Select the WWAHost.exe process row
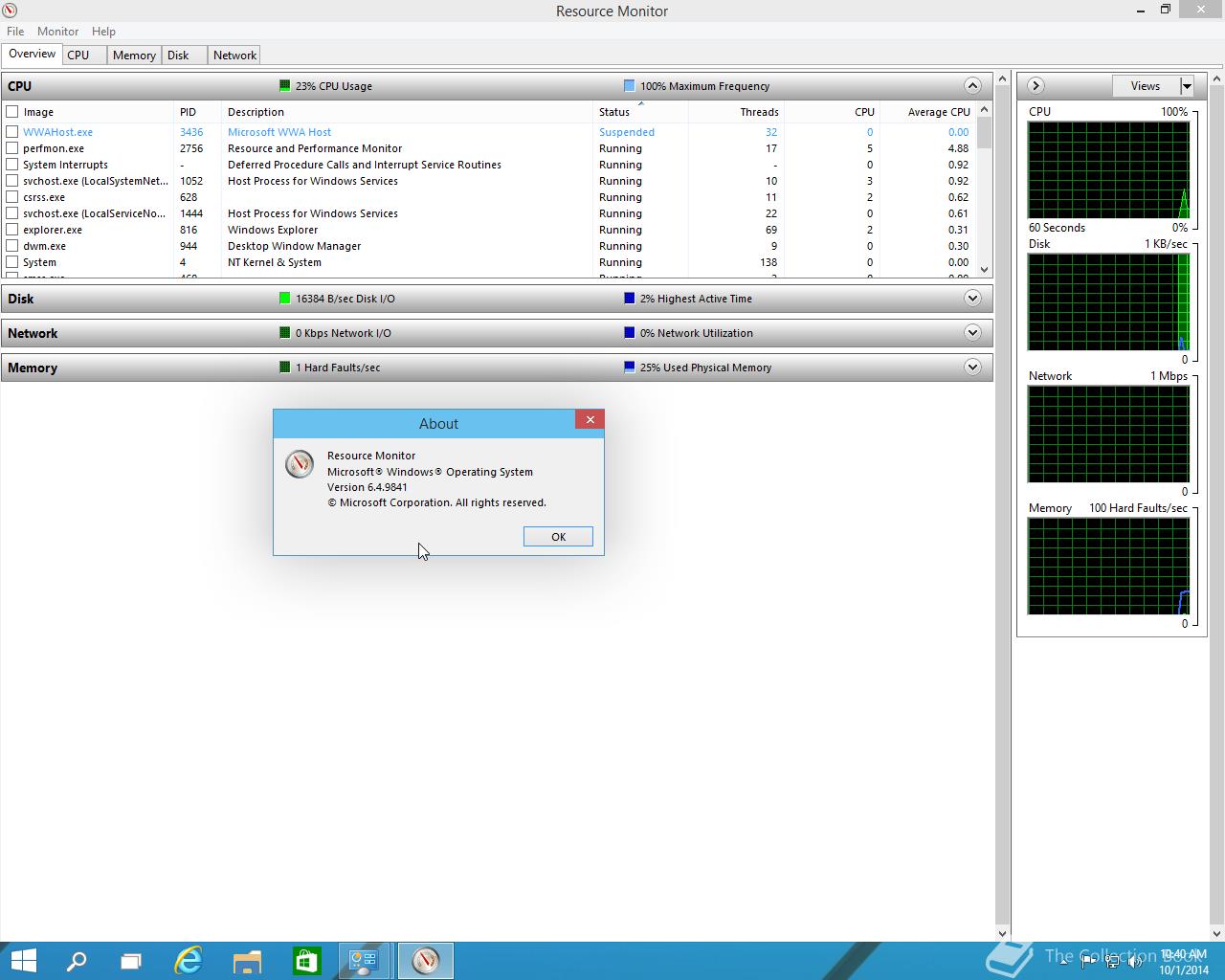Image resolution: width=1225 pixels, height=980 pixels. (x=490, y=132)
